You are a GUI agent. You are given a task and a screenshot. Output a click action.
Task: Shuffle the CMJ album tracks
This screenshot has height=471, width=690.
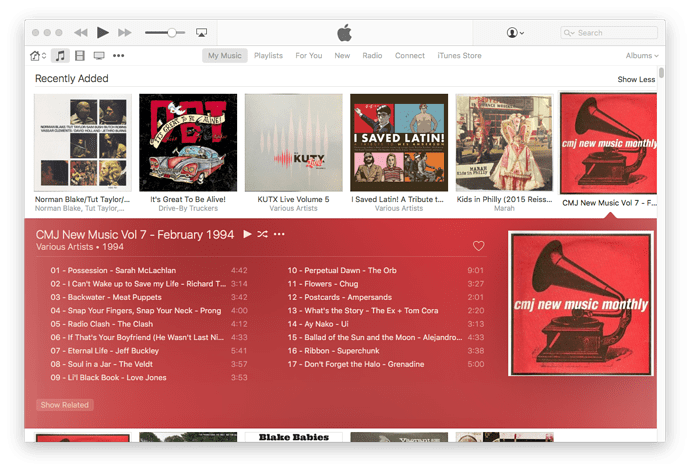click(x=262, y=234)
